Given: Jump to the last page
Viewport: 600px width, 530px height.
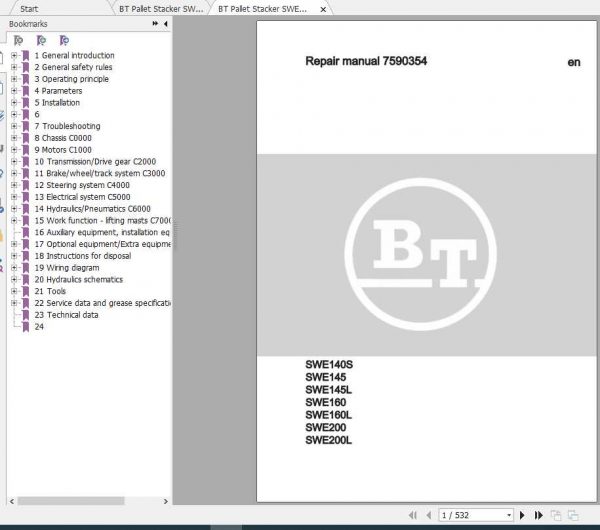Looking at the screenshot, I should pyautogui.click(x=538, y=515).
